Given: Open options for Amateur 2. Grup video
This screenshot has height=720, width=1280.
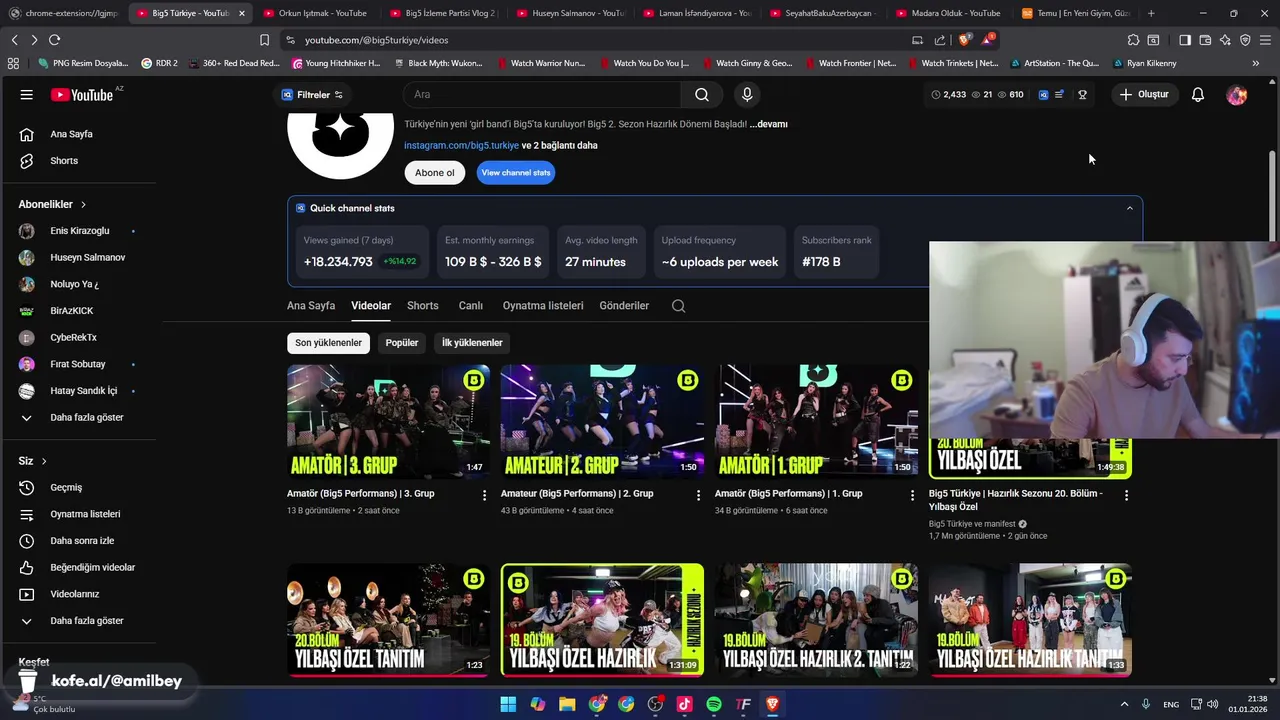Looking at the screenshot, I should pos(699,495).
